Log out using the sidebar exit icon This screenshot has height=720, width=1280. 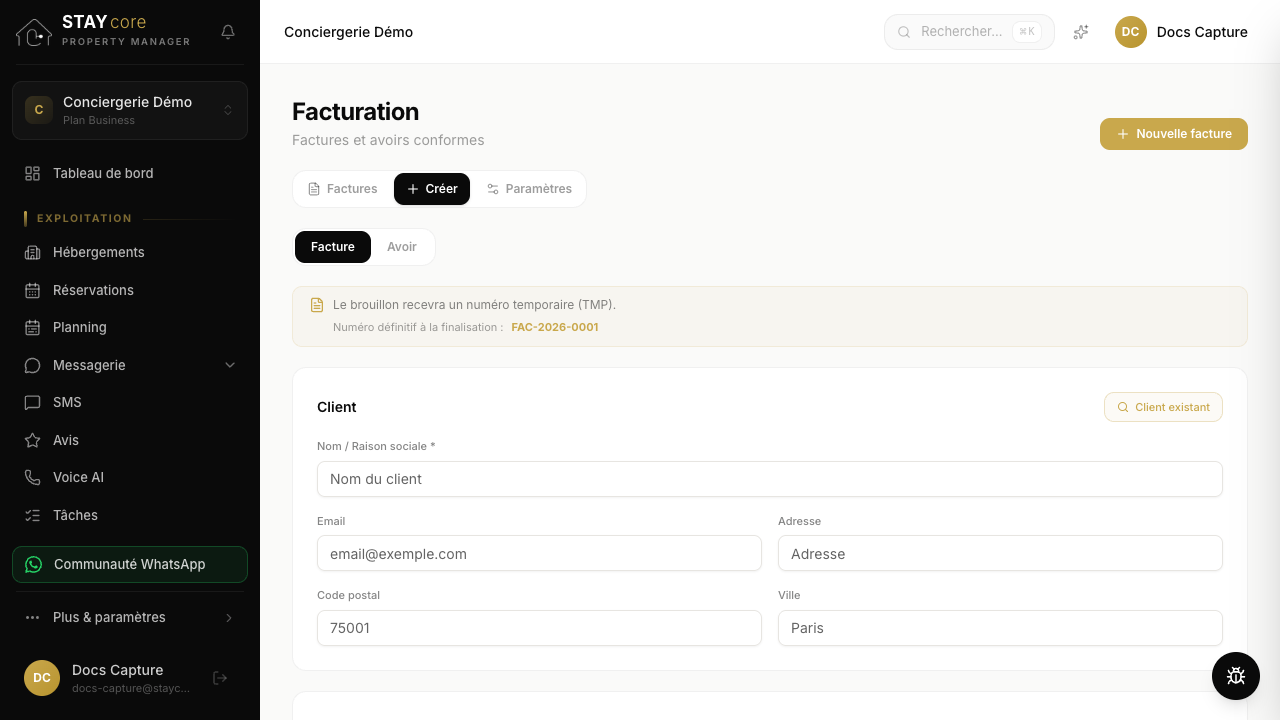[221, 678]
